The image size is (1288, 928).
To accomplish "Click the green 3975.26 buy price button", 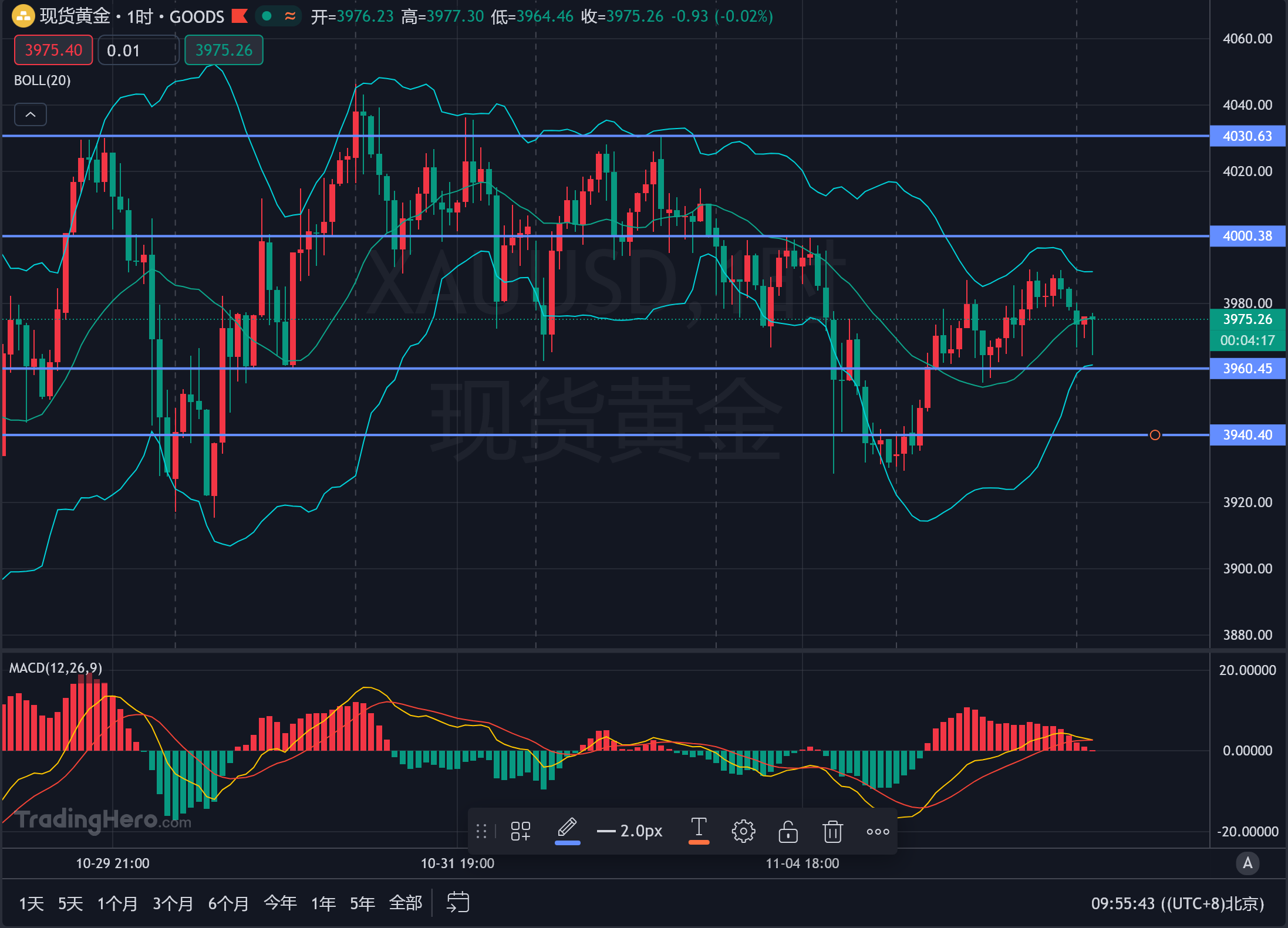I will [x=224, y=50].
